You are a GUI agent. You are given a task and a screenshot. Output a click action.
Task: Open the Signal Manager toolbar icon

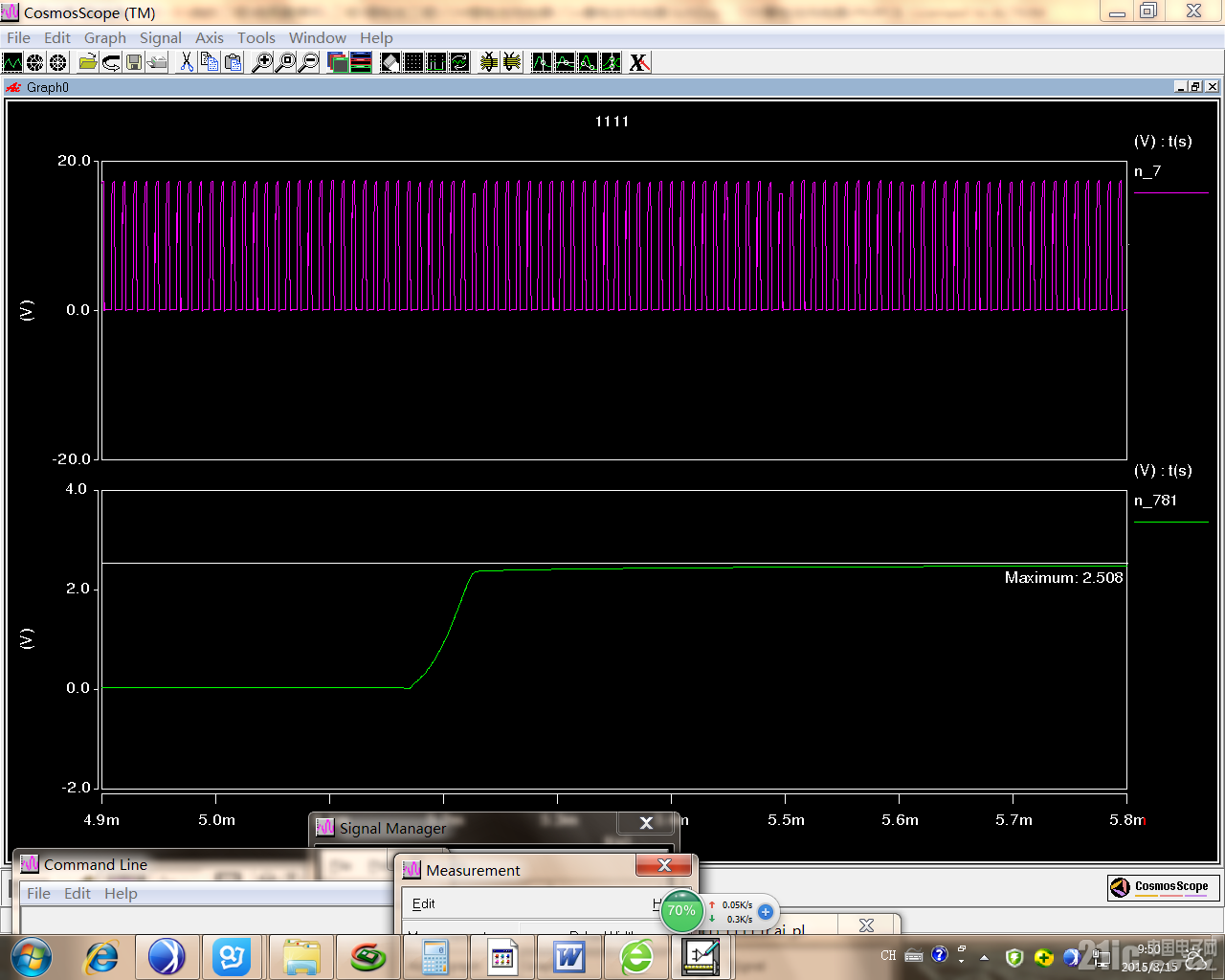pyautogui.click(x=338, y=62)
